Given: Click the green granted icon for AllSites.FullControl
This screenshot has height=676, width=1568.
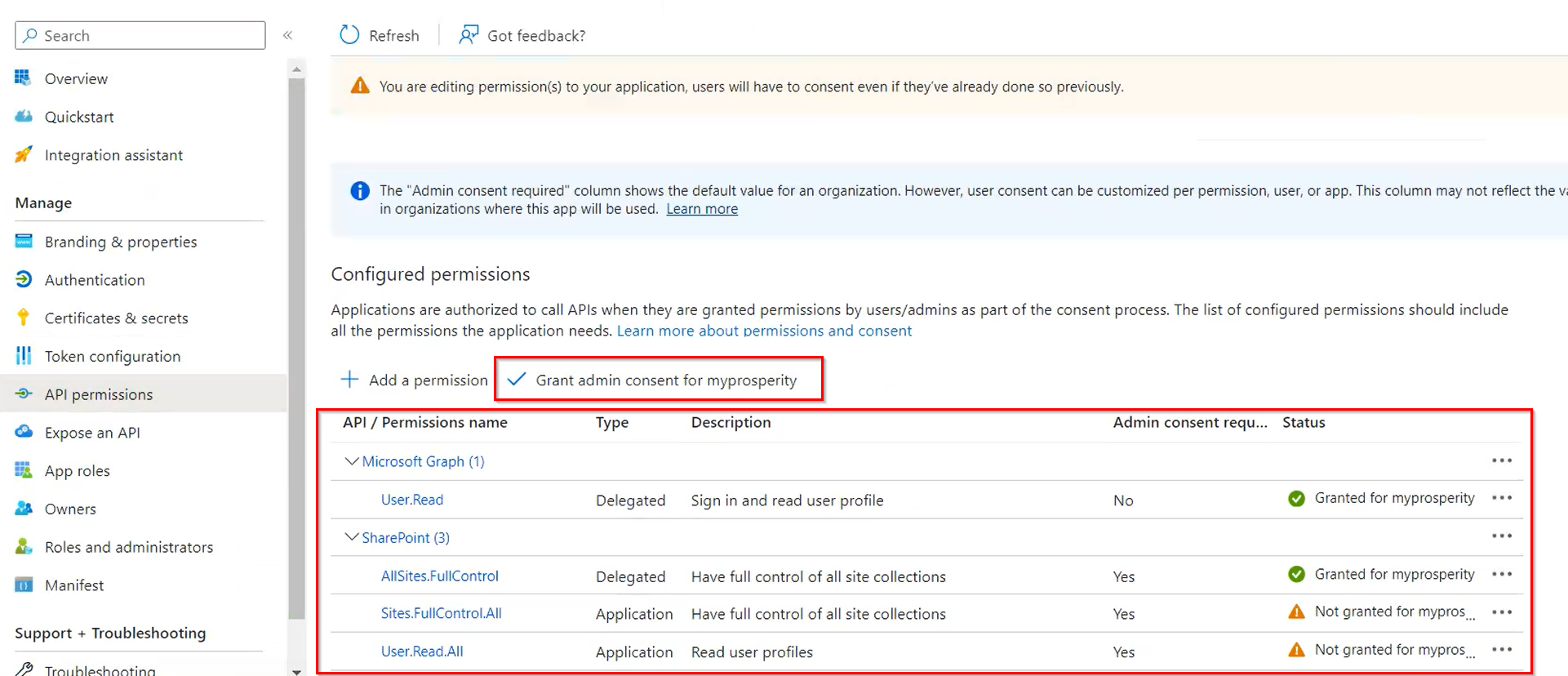Looking at the screenshot, I should coord(1296,574).
